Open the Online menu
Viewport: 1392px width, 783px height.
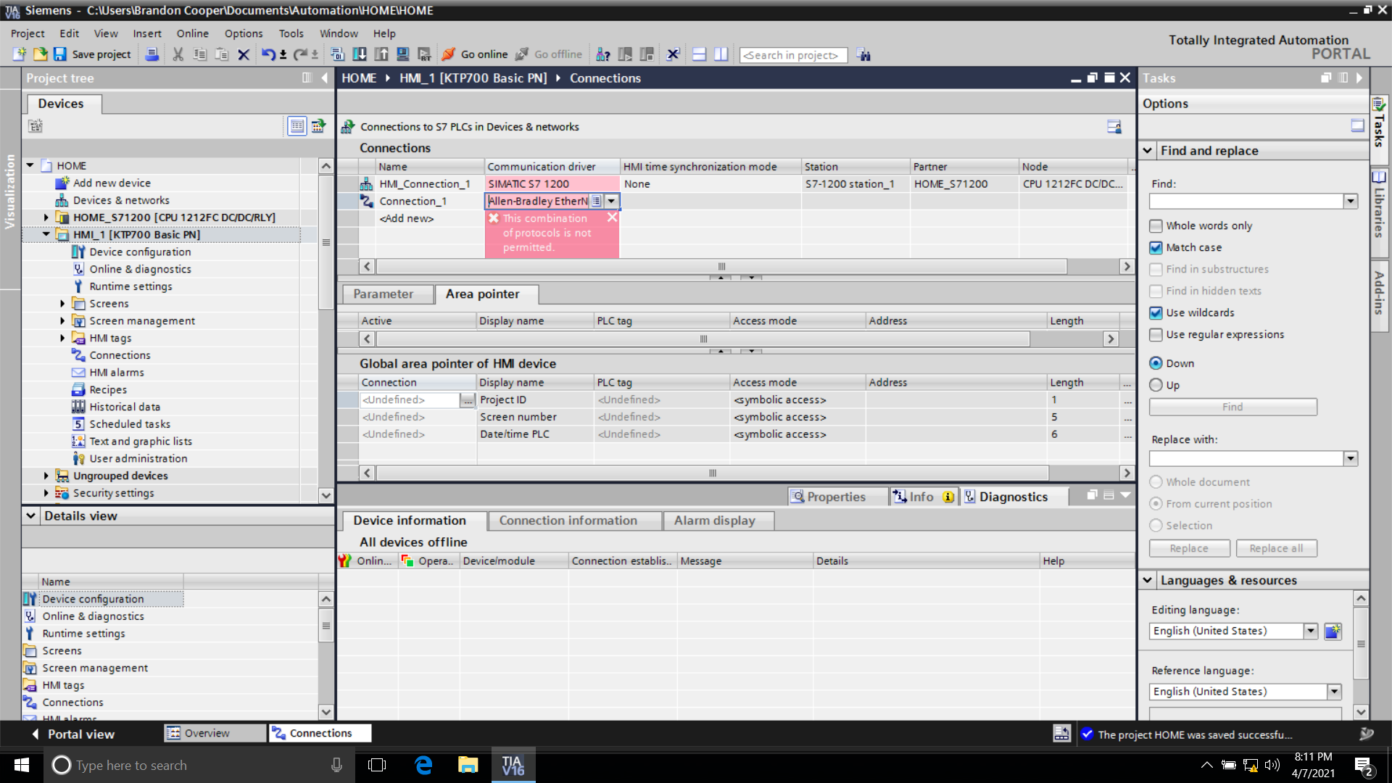[x=193, y=33]
